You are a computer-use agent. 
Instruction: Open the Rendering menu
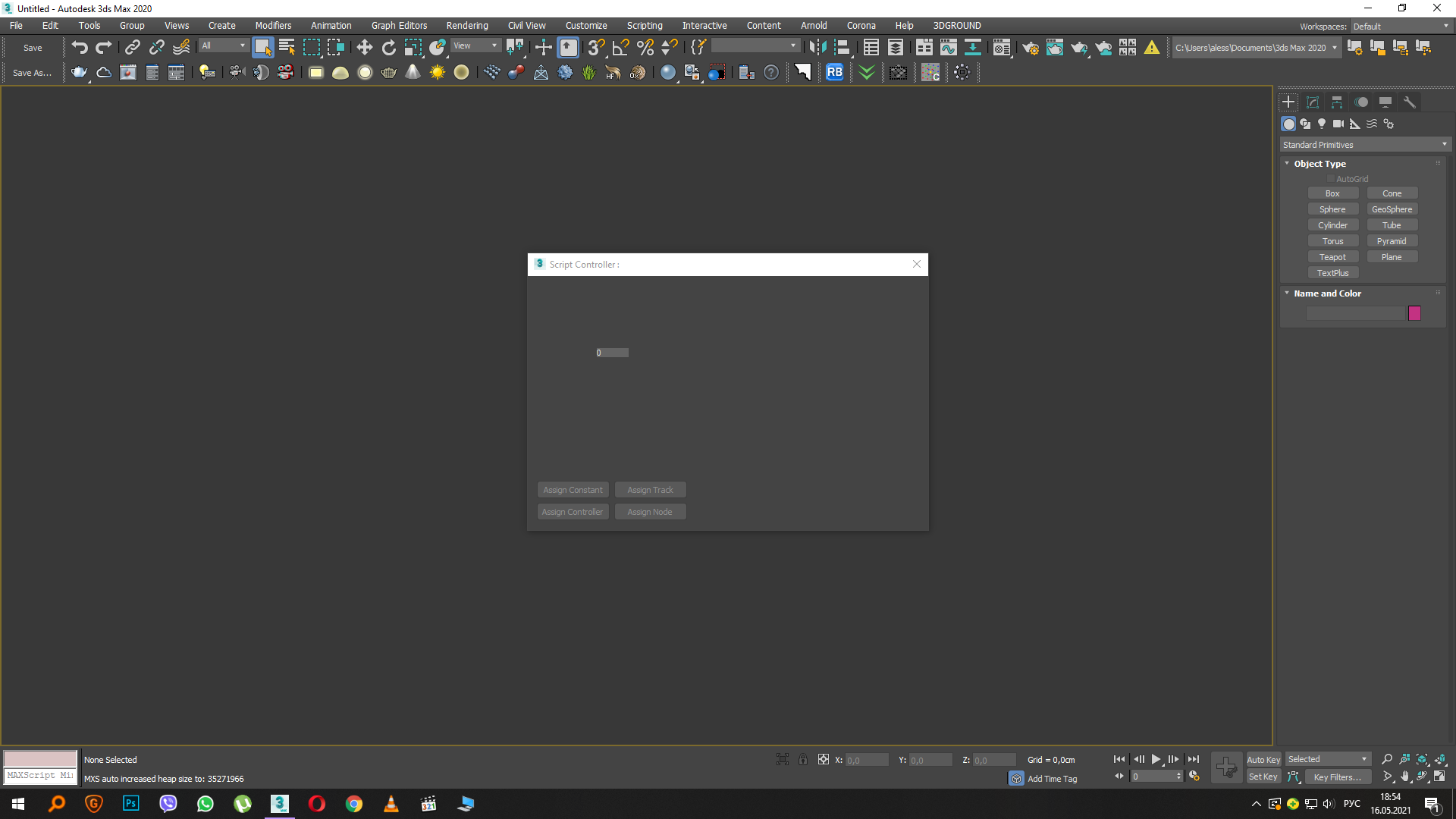(x=466, y=26)
